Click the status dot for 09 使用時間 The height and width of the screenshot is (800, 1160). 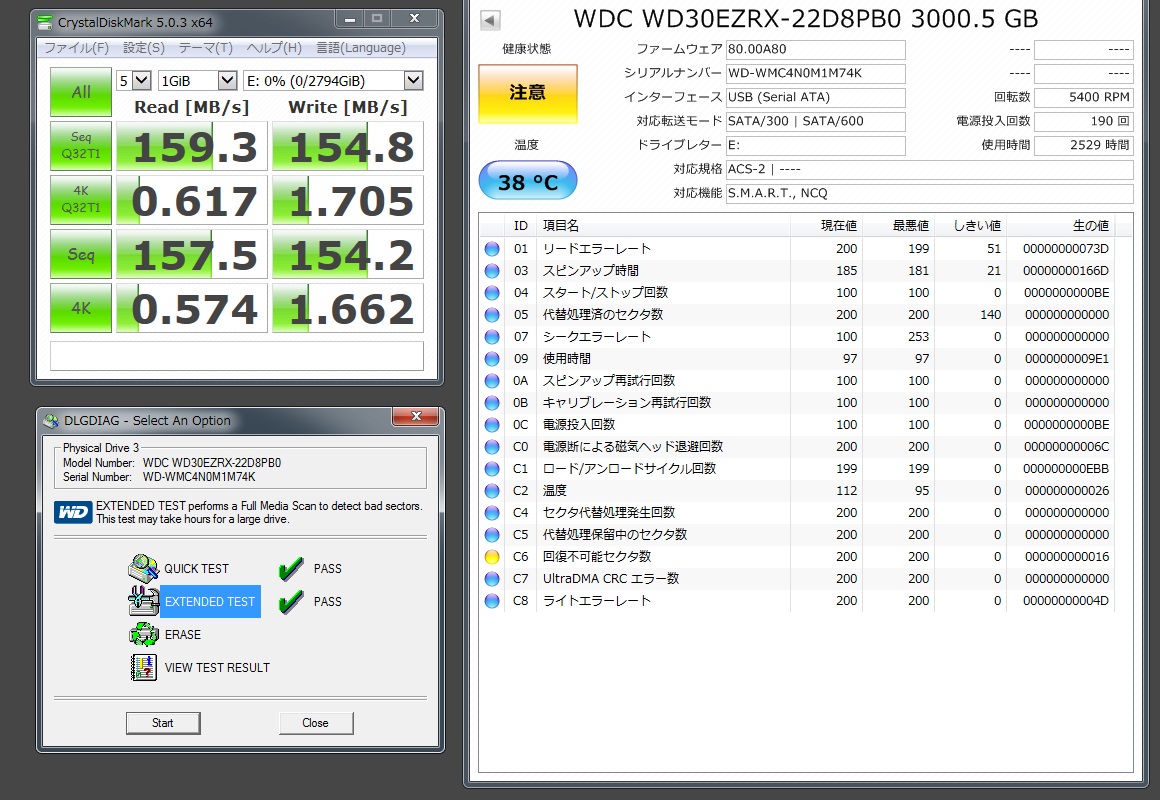coord(492,359)
